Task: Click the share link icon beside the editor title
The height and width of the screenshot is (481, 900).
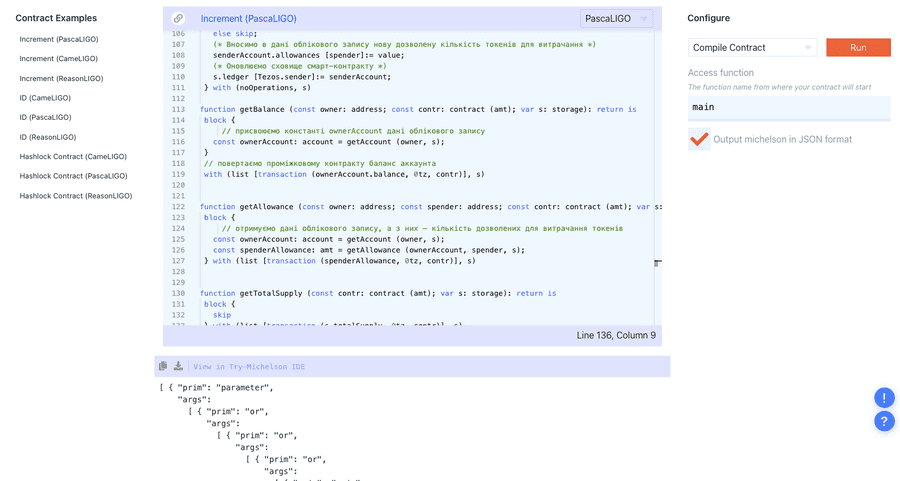Action: coord(178,18)
